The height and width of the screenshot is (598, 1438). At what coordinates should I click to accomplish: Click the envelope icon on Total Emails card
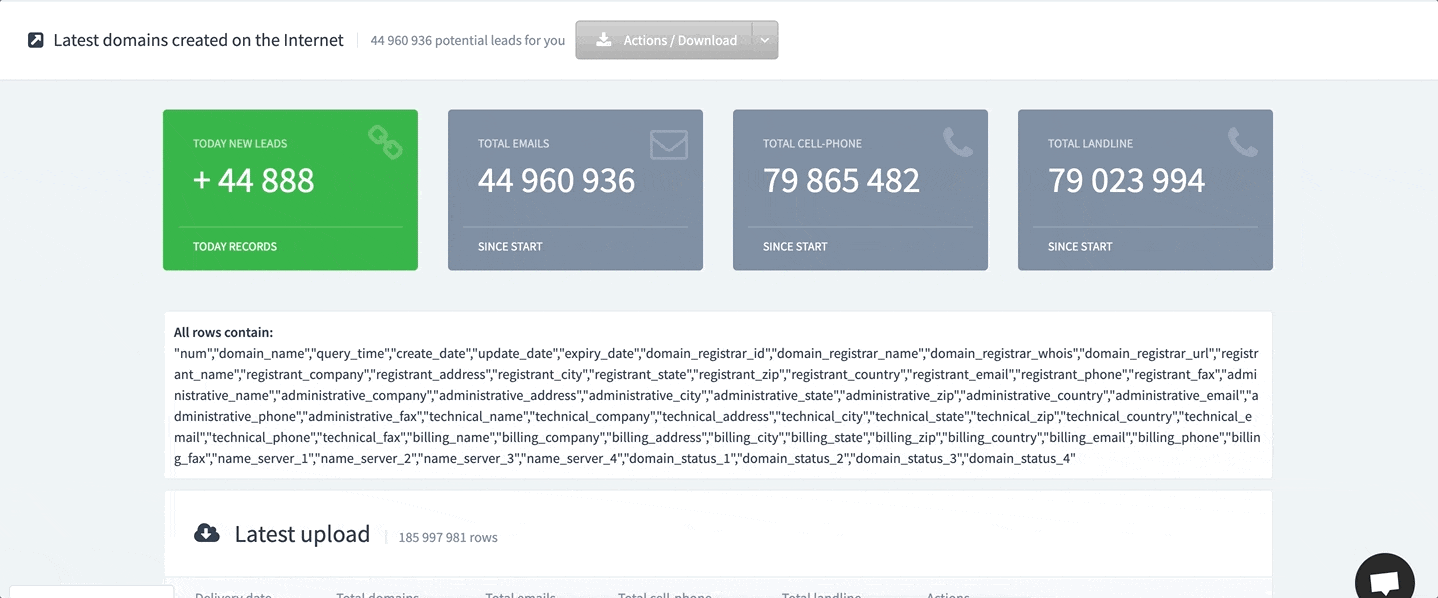[x=671, y=144]
